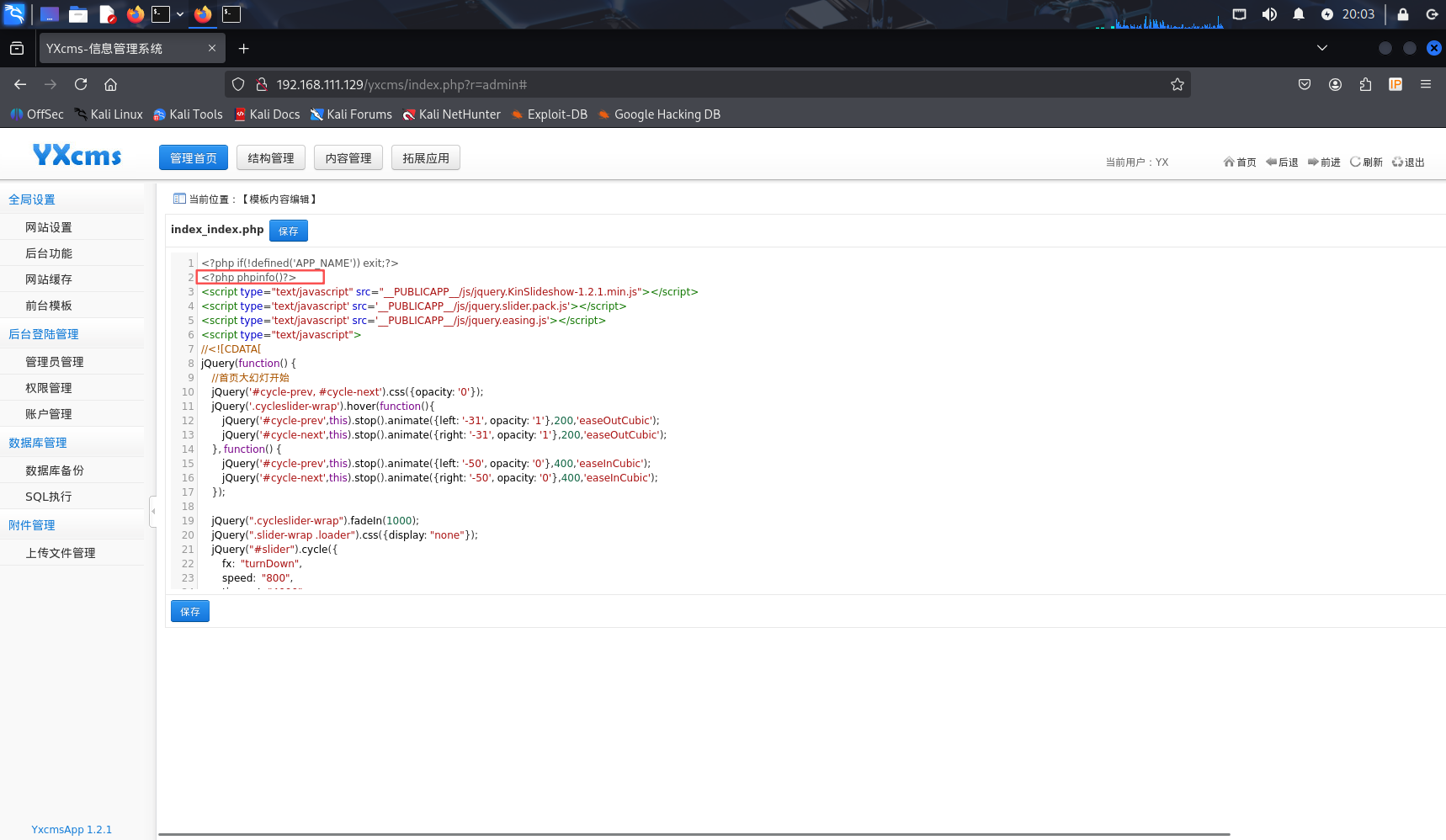
Task: Launch the text editor icon in the panel
Action: [x=107, y=14]
